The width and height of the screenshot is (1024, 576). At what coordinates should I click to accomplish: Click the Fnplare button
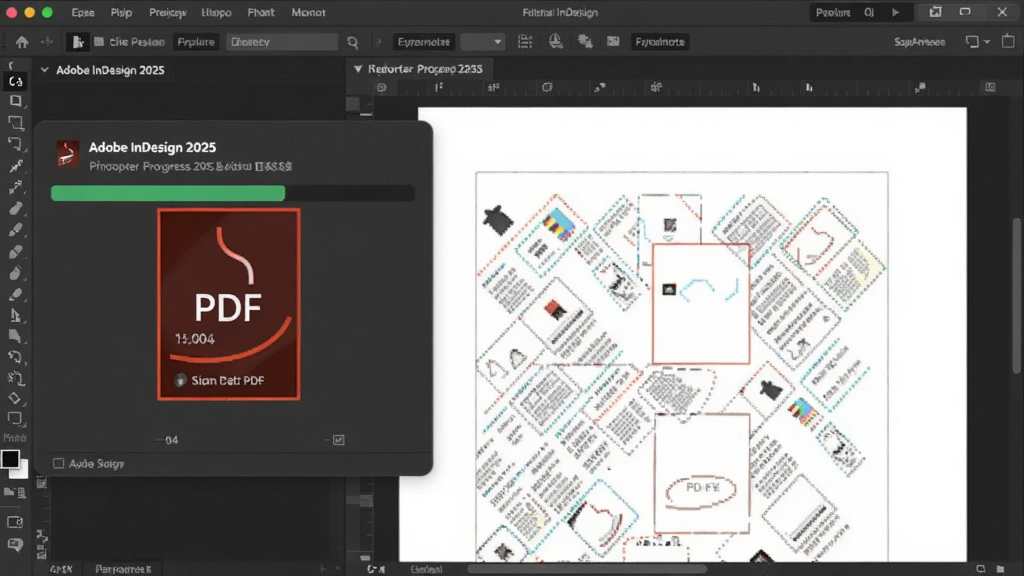[196, 42]
